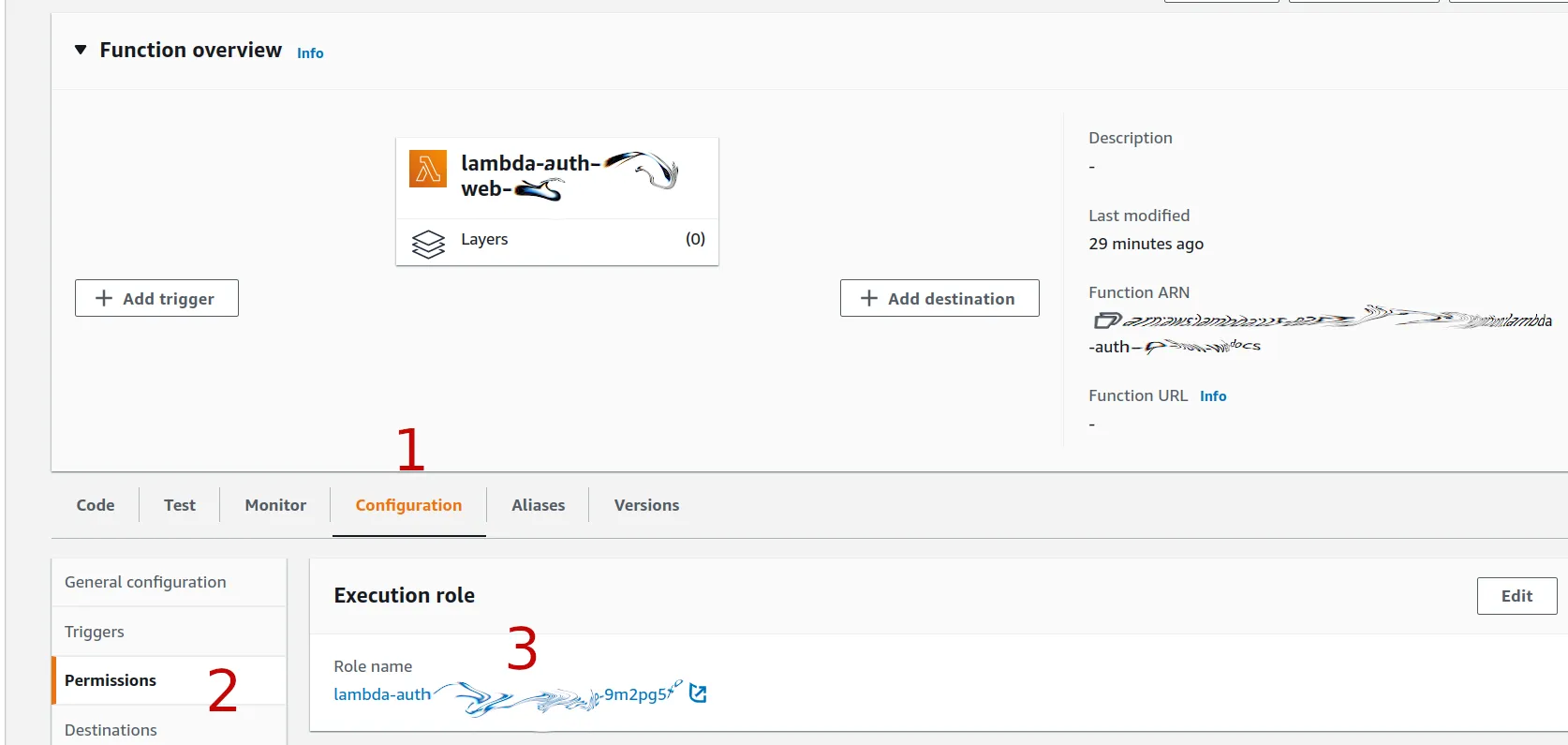Switch to the Test tab
1568x745 pixels.
[180, 505]
